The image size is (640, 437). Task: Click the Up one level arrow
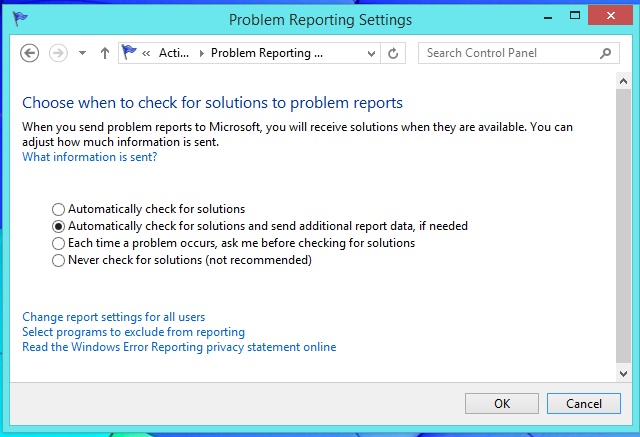coord(105,53)
